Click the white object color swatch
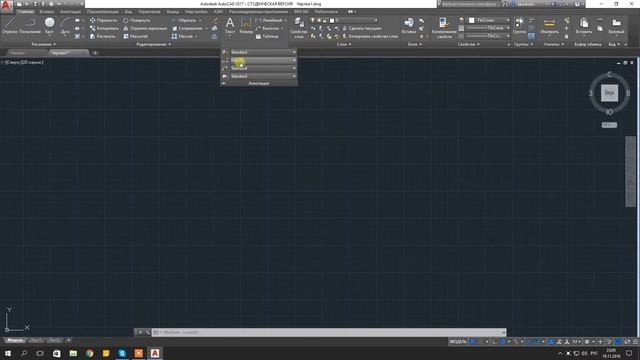Viewport: 640px width, 360px height. pyautogui.click(x=471, y=20)
